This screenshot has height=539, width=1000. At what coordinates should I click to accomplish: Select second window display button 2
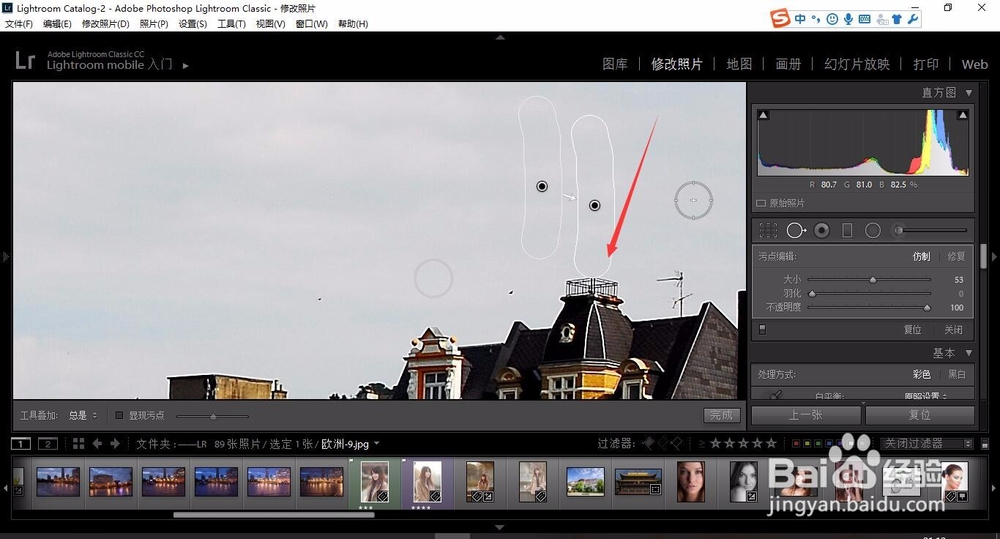coord(48,443)
